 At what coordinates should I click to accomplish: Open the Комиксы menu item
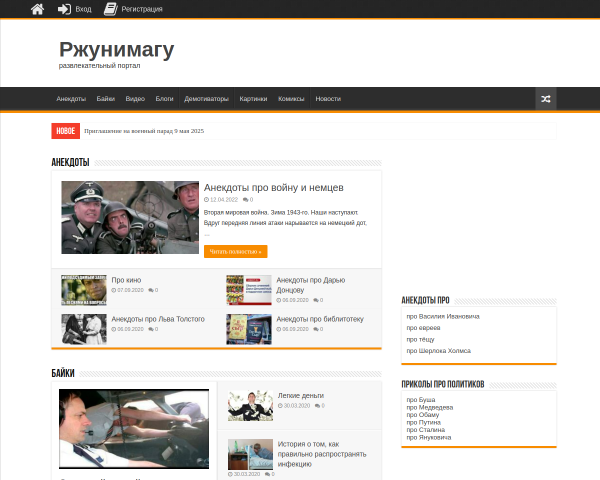coord(291,99)
